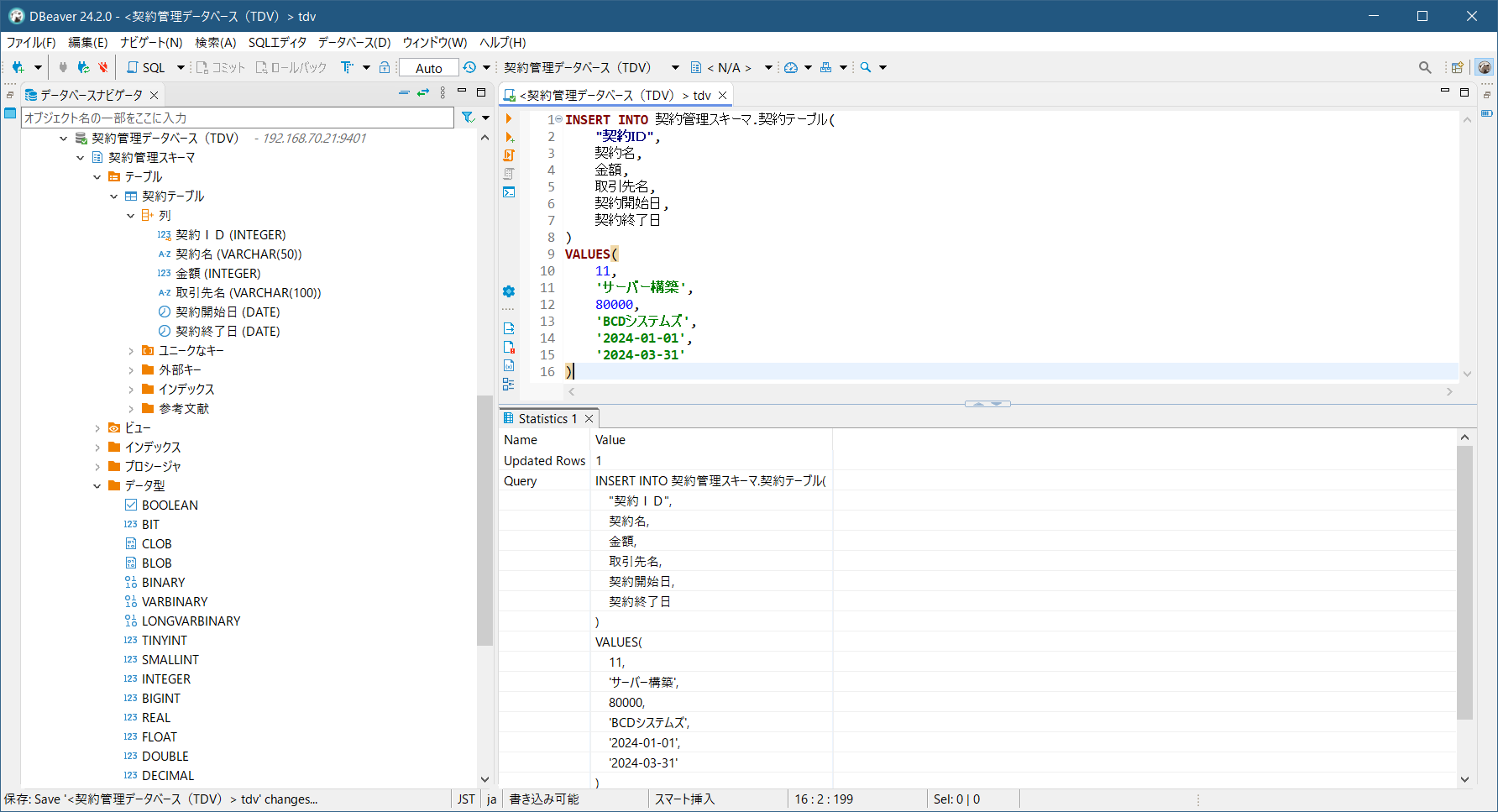This screenshot has height=812, width=1498.
Task: Click the 書き込み可能 status bar entry
Action: coord(544,799)
